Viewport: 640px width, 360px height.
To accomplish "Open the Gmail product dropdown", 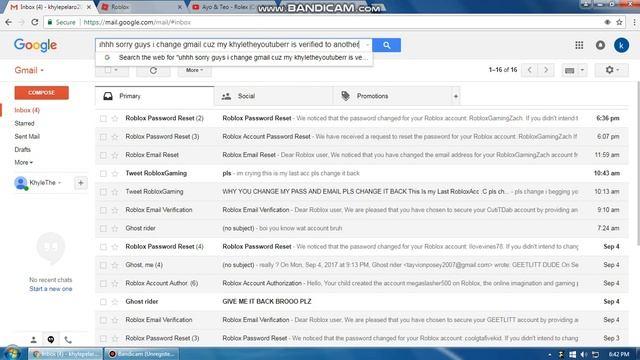I will point(29,70).
